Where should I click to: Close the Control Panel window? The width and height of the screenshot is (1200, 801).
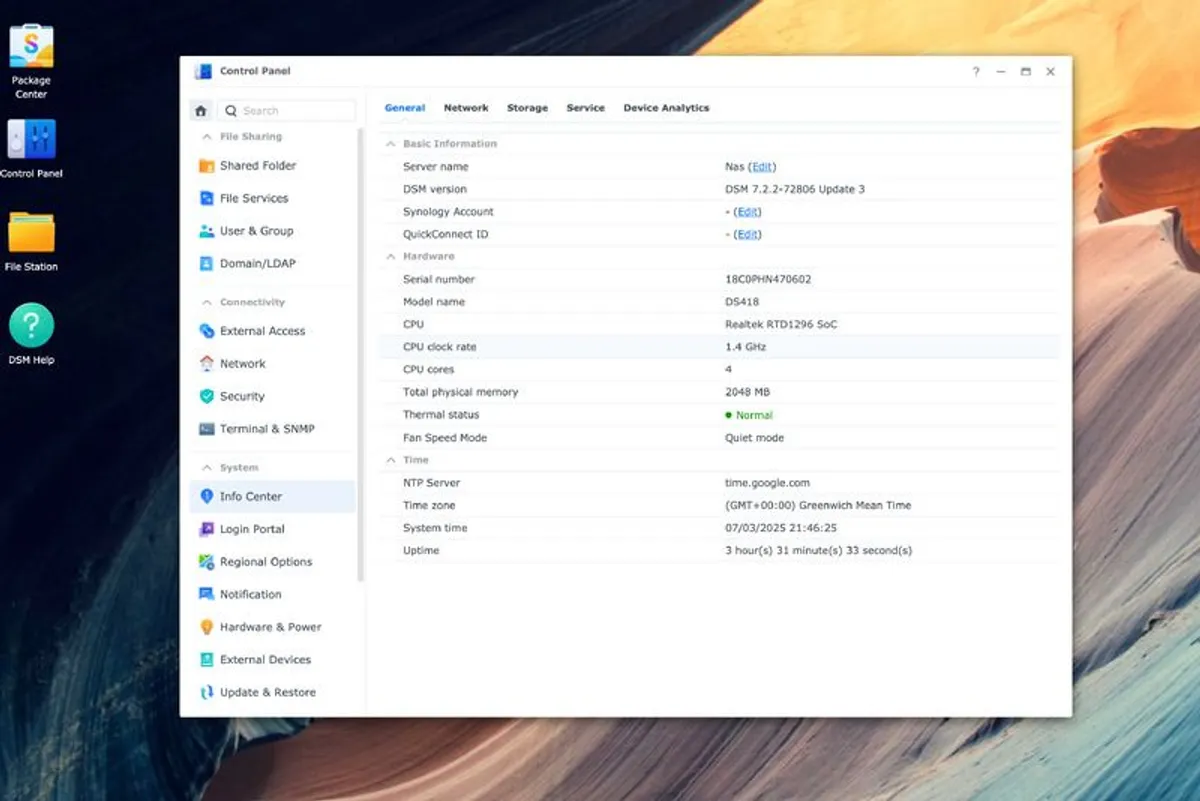[x=1050, y=72]
